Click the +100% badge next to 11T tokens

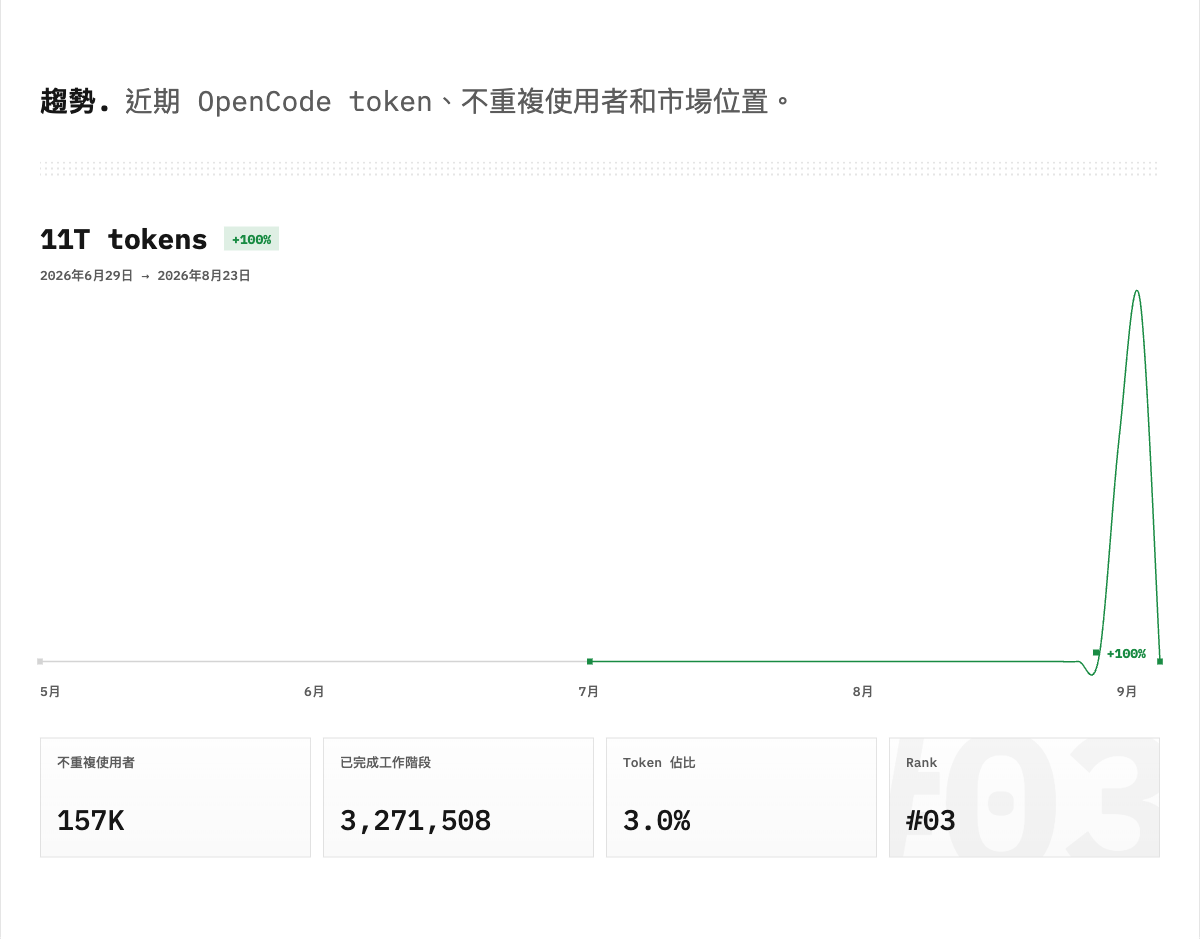pos(251,240)
